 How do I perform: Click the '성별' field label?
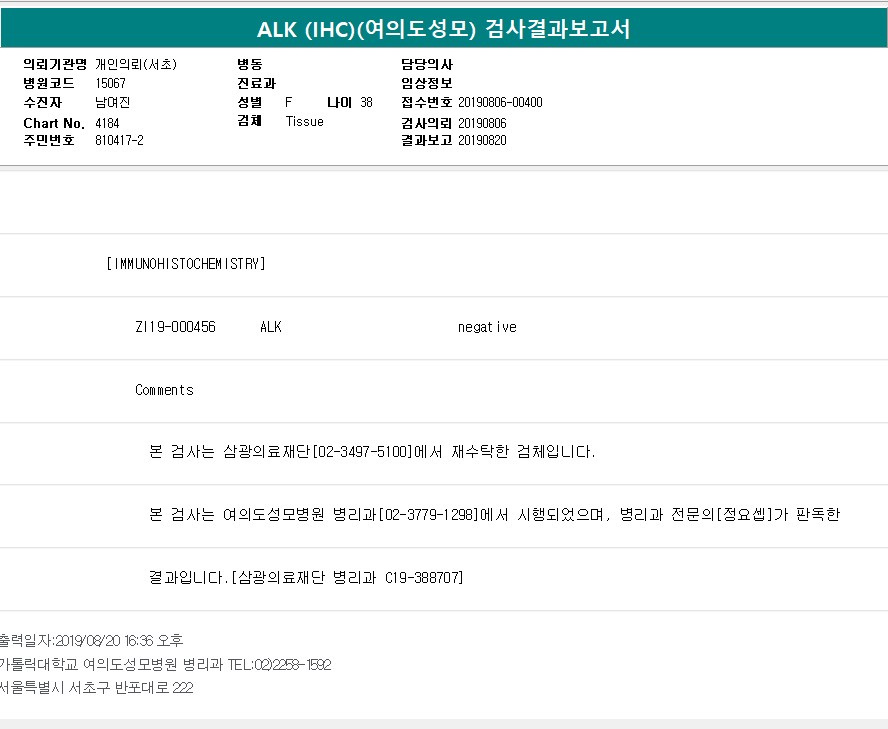click(250, 103)
